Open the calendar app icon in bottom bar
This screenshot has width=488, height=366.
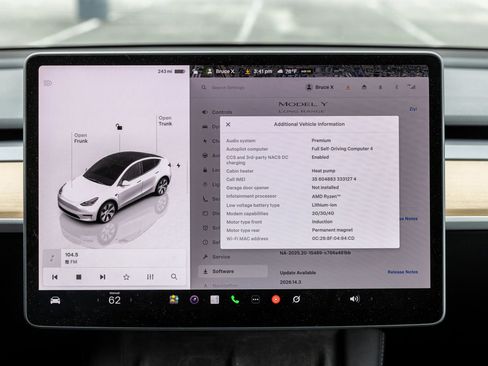[x=215, y=300]
